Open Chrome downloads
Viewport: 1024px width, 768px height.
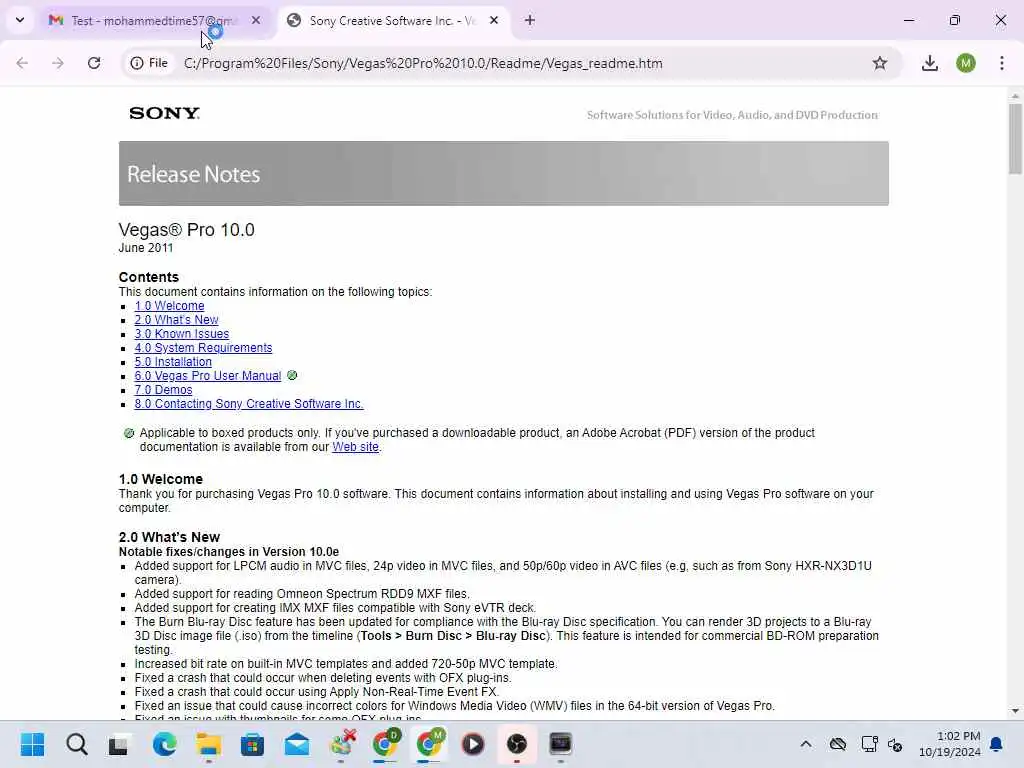[x=930, y=63]
